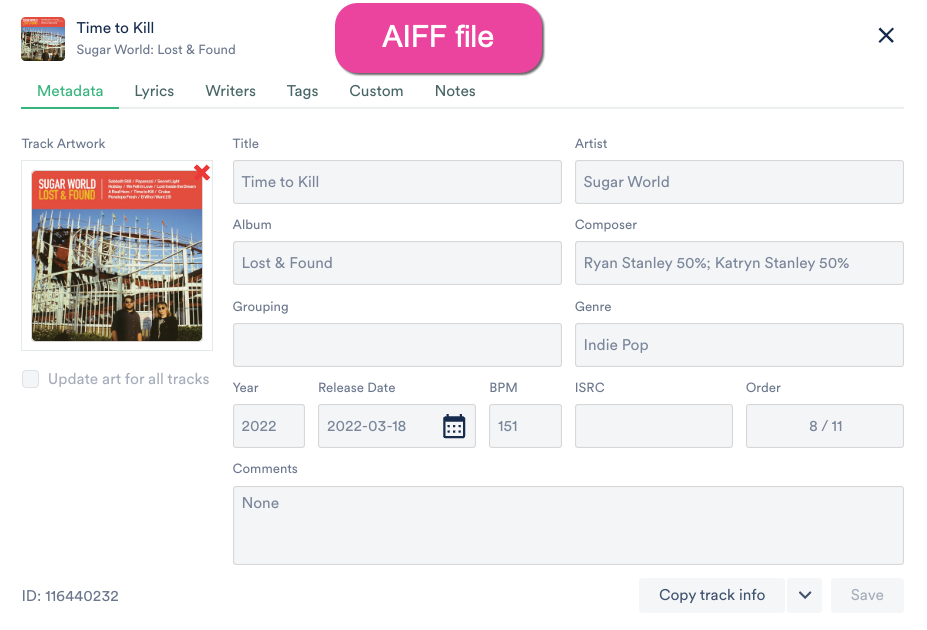Click the BPM field showing 151

(x=525, y=426)
